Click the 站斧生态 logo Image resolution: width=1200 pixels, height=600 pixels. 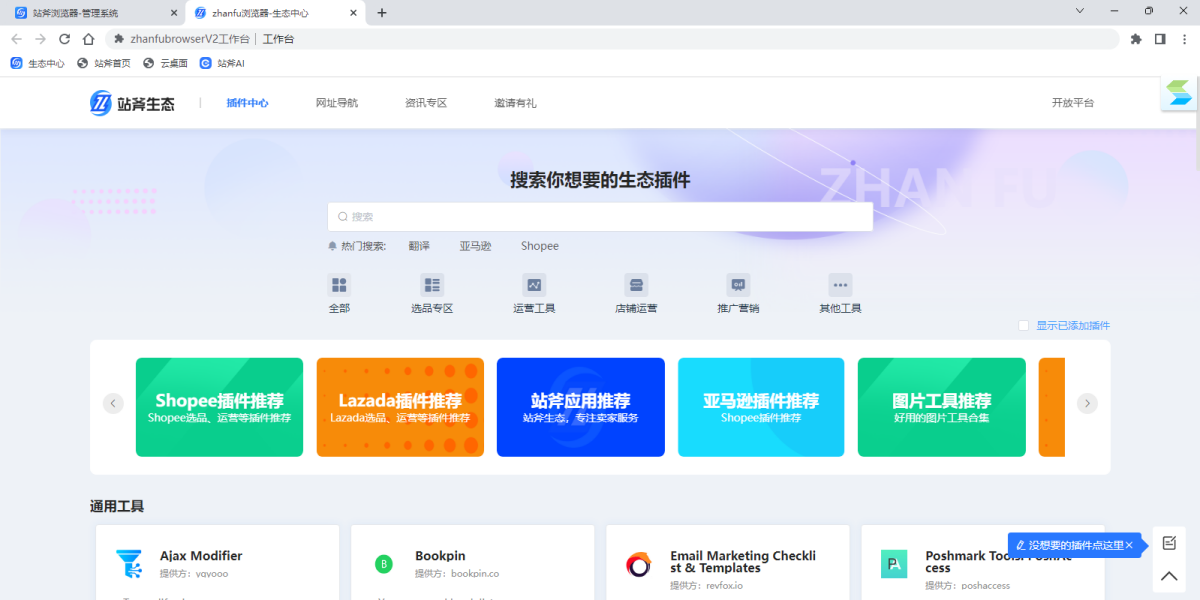pyautogui.click(x=135, y=103)
